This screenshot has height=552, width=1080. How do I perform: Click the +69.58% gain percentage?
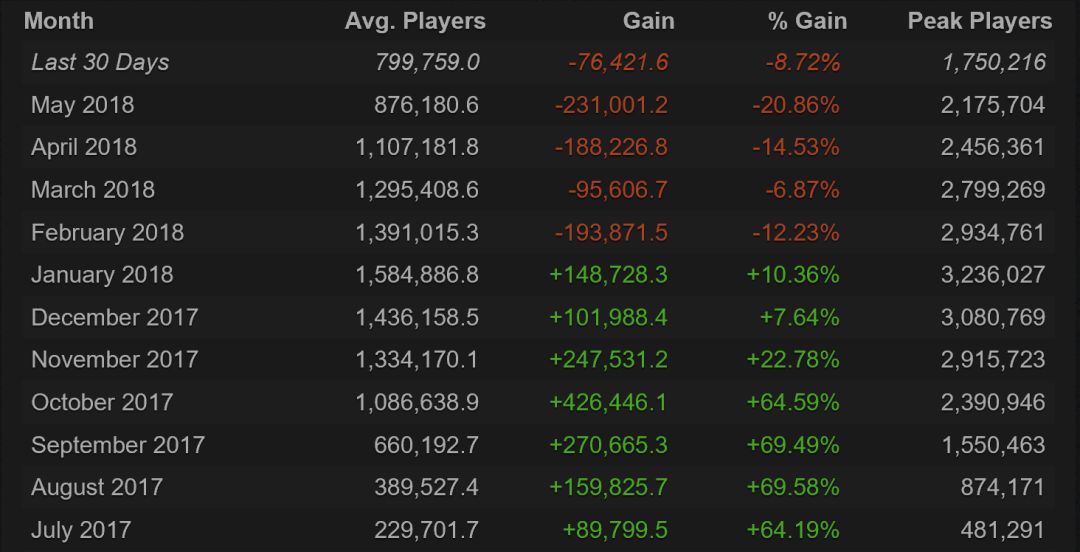pos(793,487)
